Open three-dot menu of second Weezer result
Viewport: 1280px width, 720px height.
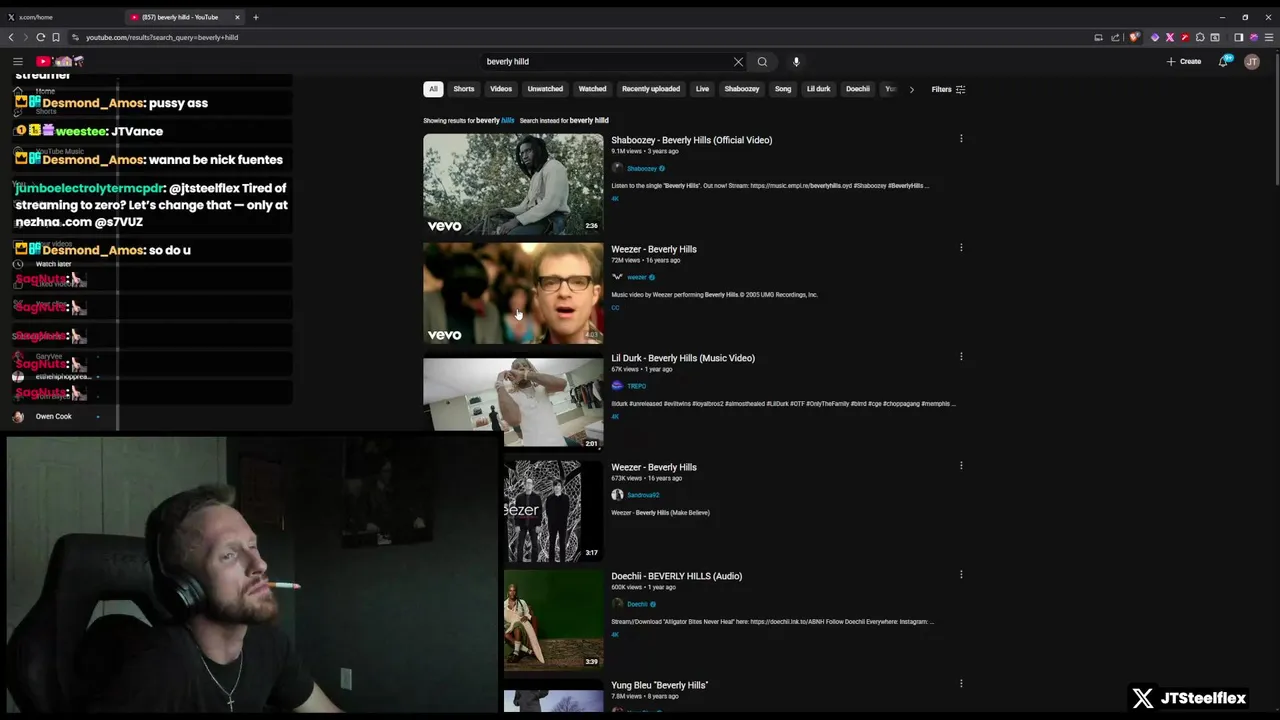[x=961, y=466]
